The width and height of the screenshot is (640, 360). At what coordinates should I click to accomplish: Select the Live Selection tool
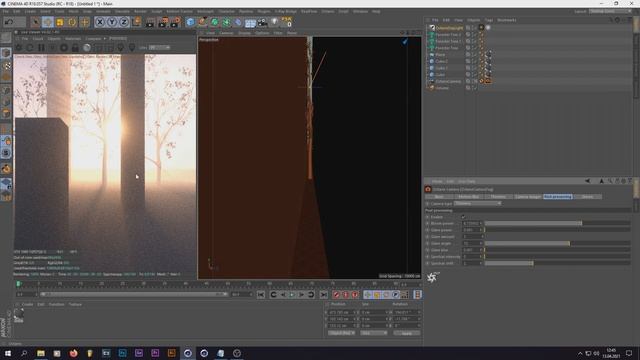point(35,22)
